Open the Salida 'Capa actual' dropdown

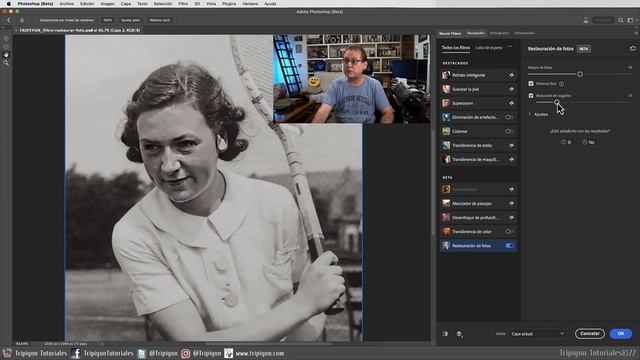[x=537, y=334]
